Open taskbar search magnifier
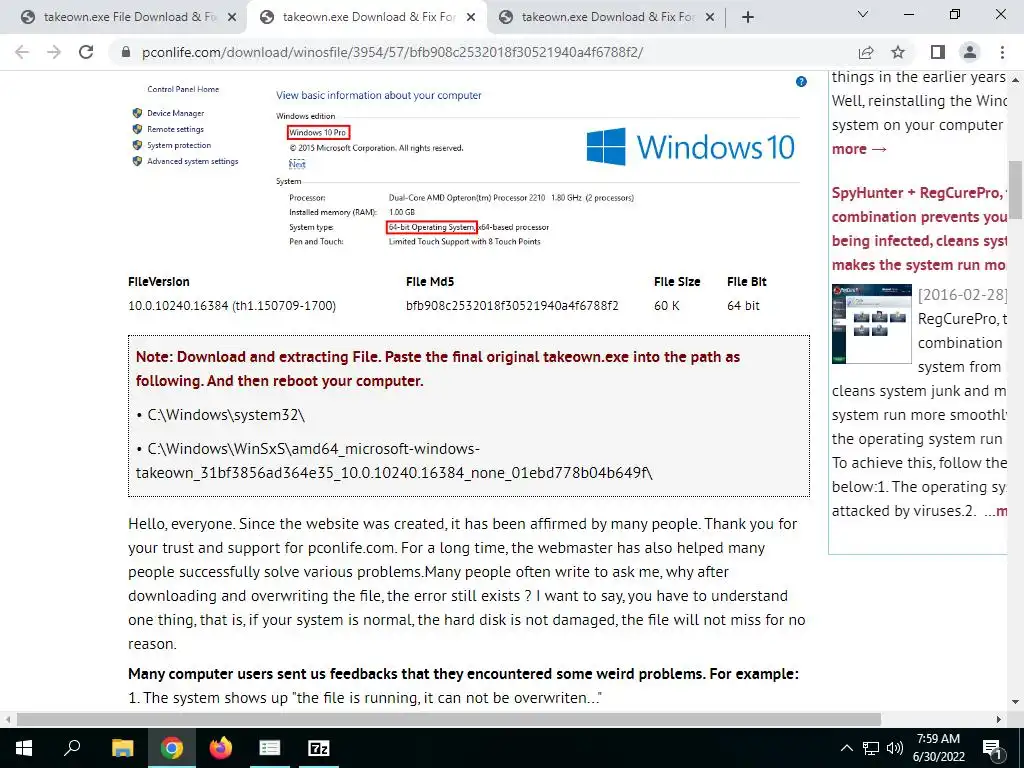The height and width of the screenshot is (768, 1024). click(x=72, y=748)
